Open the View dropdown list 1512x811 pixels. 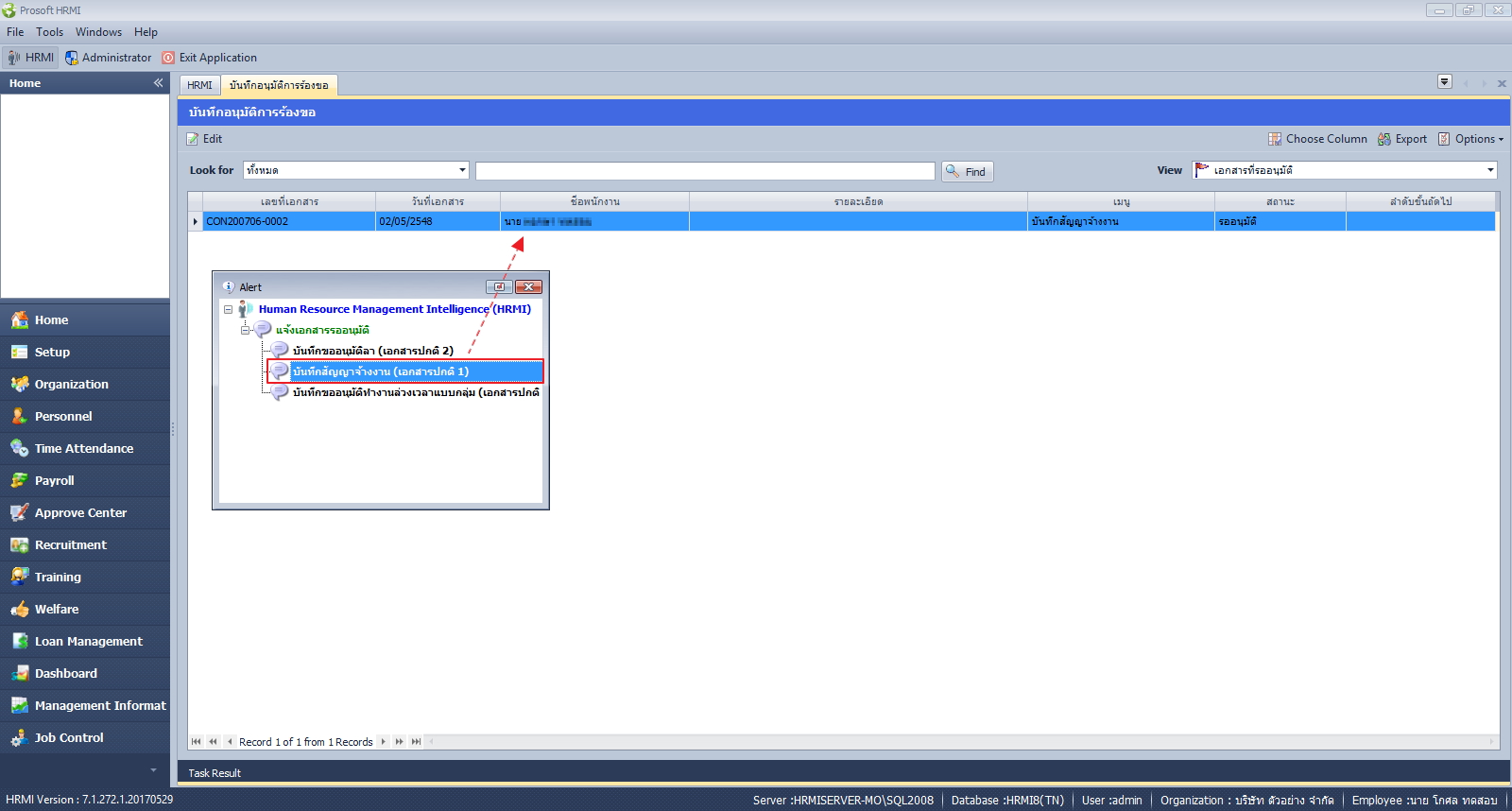[1490, 170]
